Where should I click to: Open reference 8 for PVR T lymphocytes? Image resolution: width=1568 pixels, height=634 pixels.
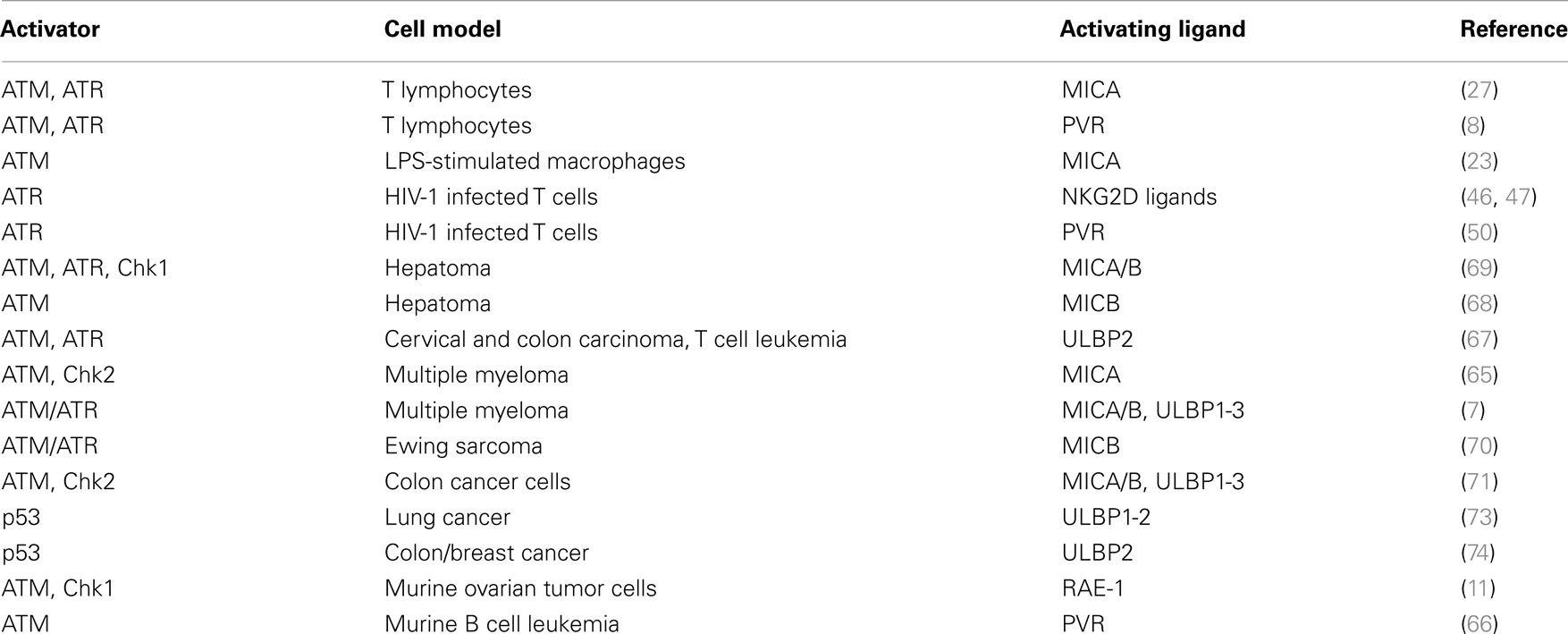click(x=1473, y=126)
